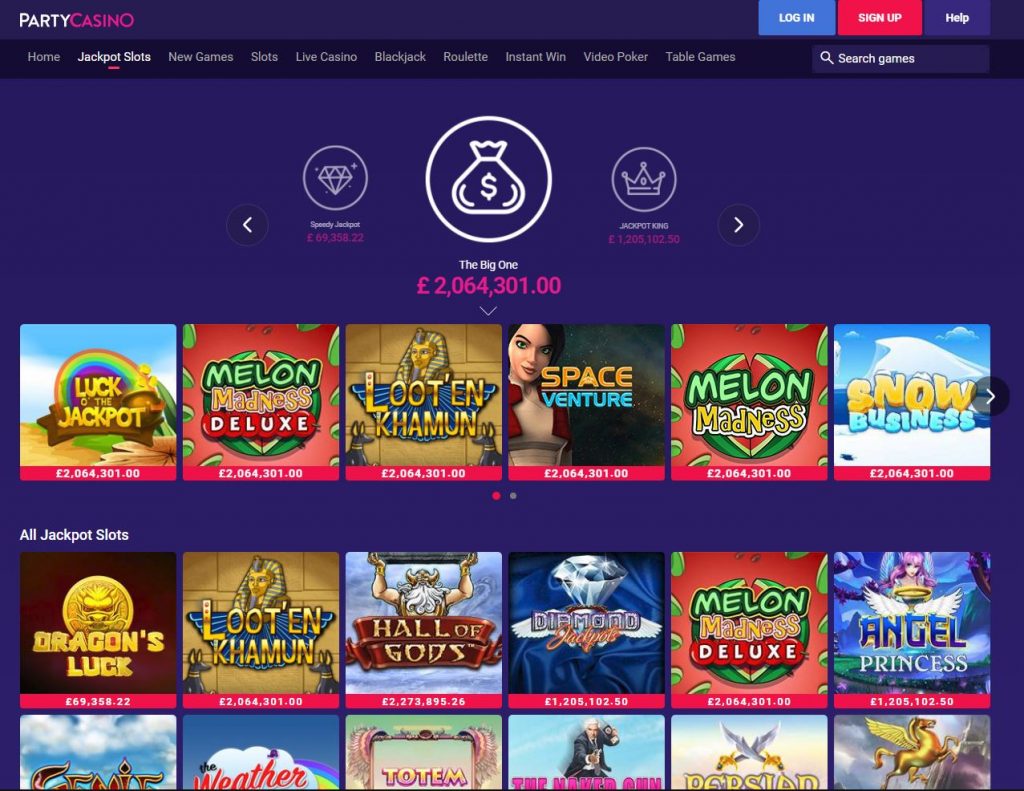
Task: Expand the chevron below The Big One amount
Action: point(488,311)
